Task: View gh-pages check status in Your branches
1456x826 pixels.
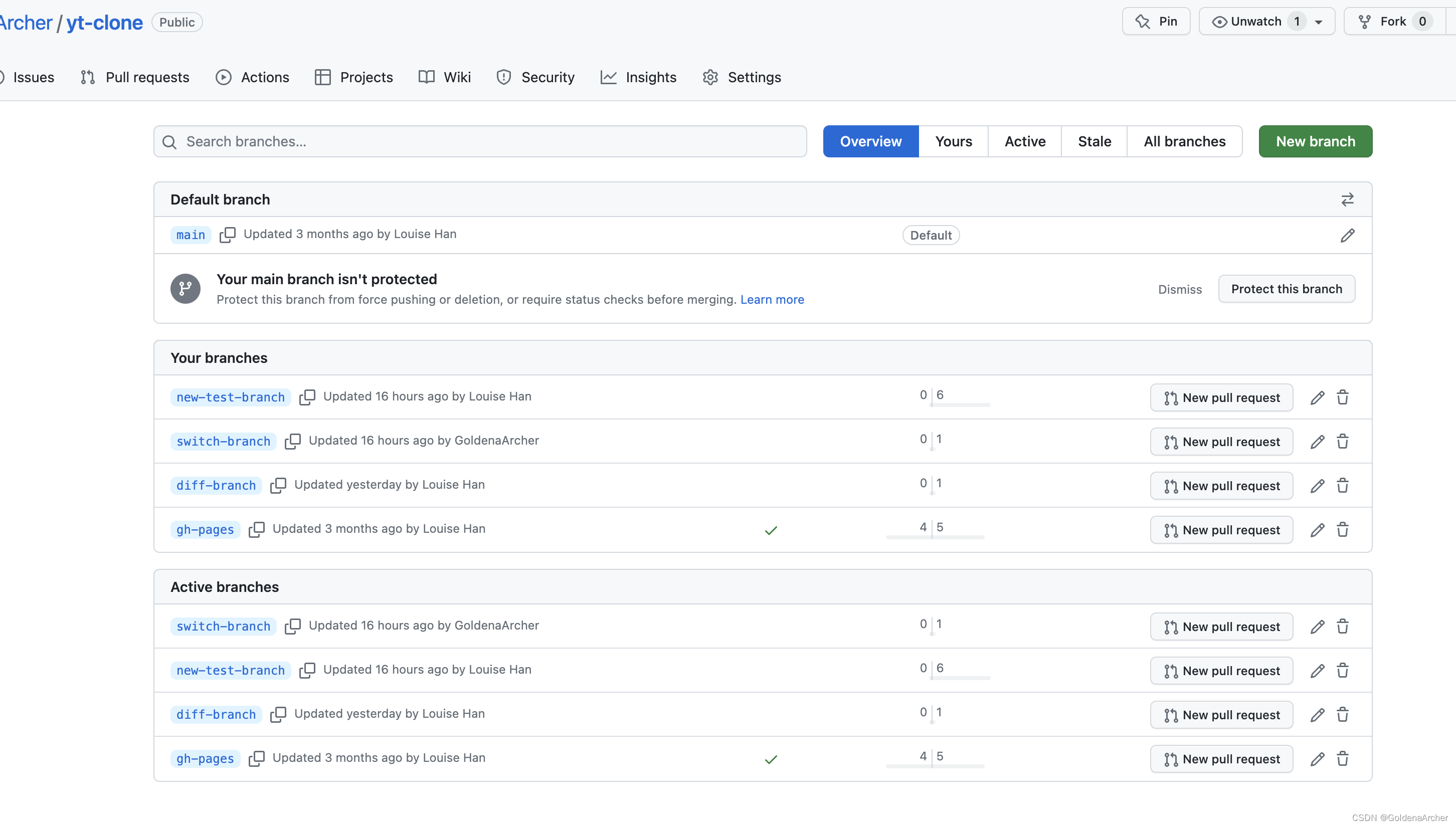Action: click(771, 530)
